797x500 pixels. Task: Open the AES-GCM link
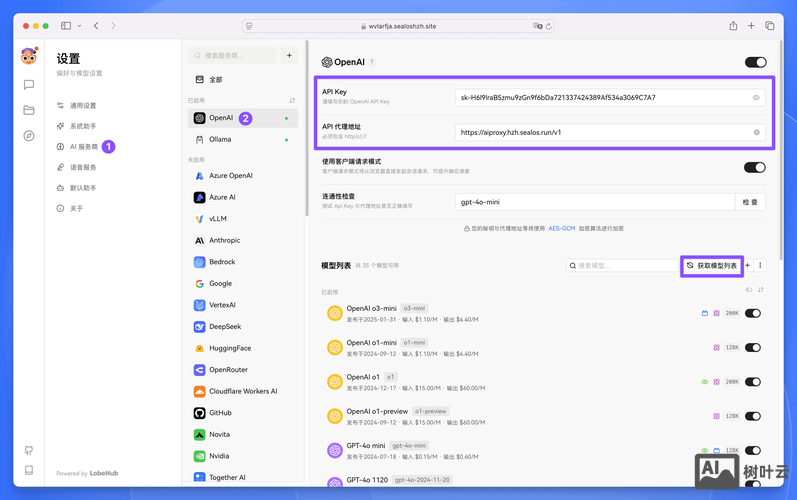coord(562,229)
